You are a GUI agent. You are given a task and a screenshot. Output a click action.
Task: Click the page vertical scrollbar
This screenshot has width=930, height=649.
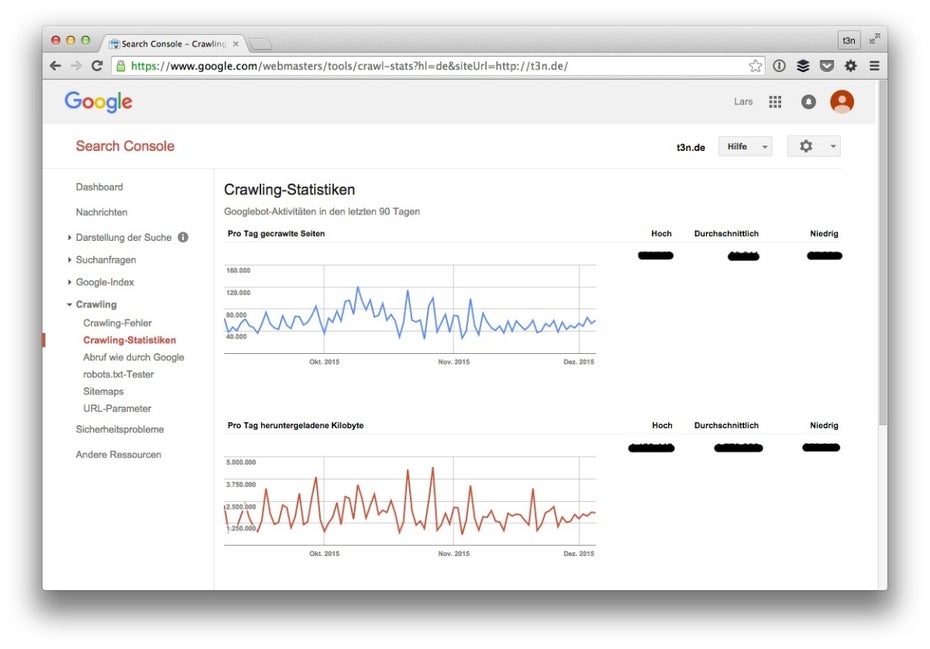(x=883, y=252)
